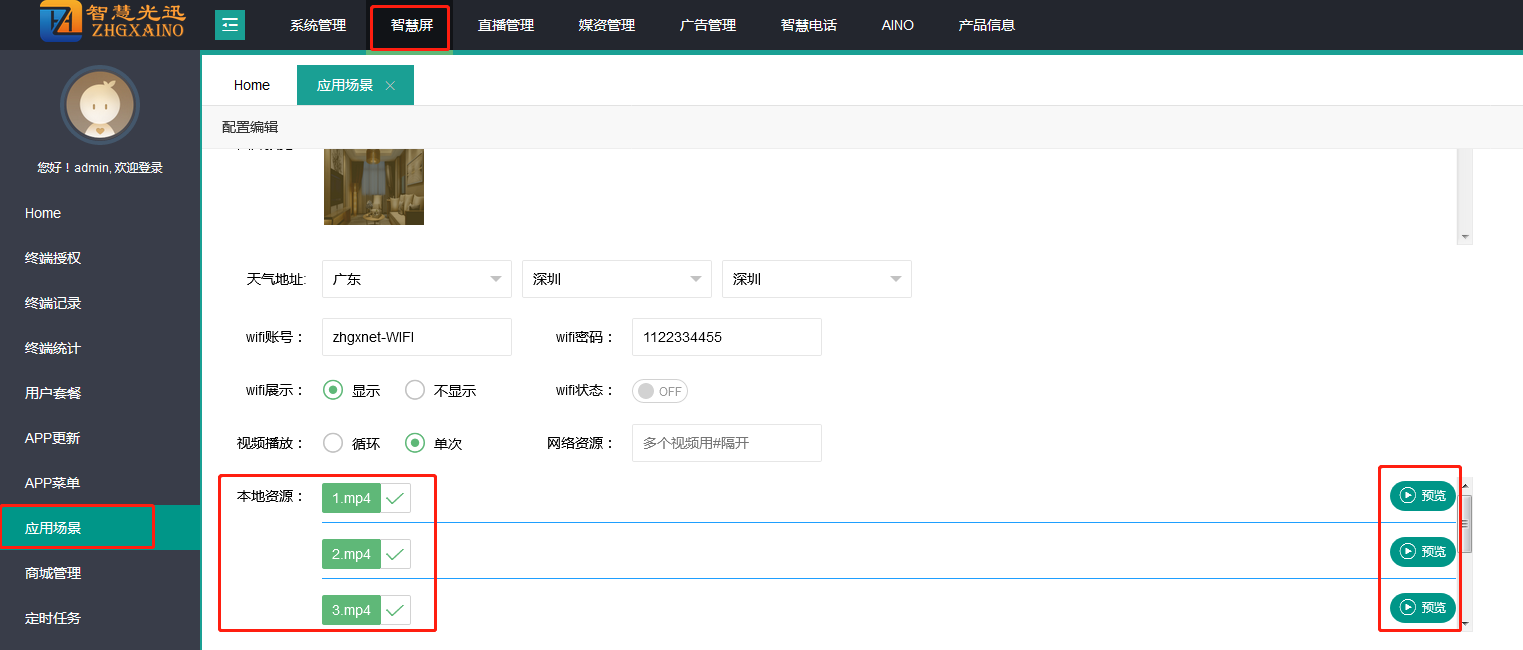Click the 网络资源 input field
This screenshot has width=1523, height=650.
point(726,443)
